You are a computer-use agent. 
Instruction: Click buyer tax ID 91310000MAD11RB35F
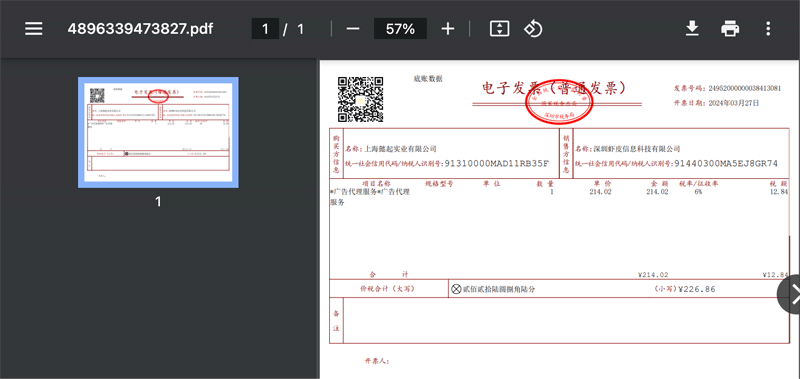tap(496, 163)
